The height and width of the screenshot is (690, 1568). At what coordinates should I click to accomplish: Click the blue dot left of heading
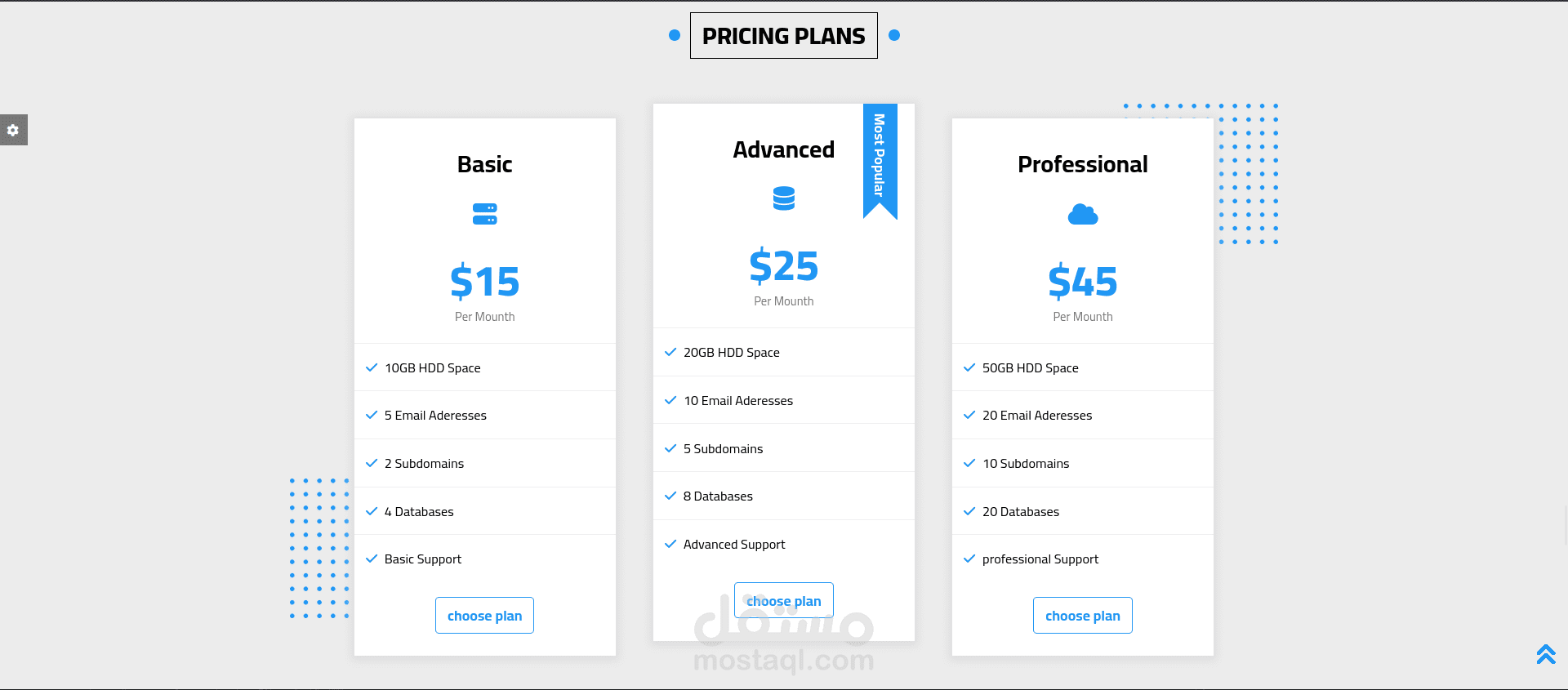[675, 35]
